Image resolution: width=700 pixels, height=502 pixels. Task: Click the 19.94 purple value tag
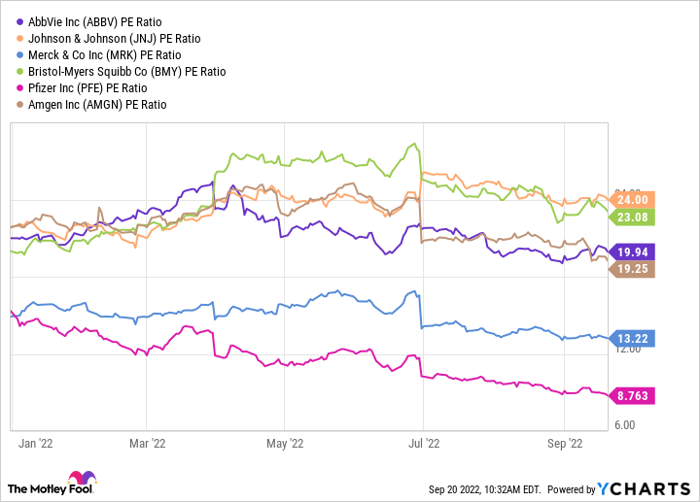(631, 252)
